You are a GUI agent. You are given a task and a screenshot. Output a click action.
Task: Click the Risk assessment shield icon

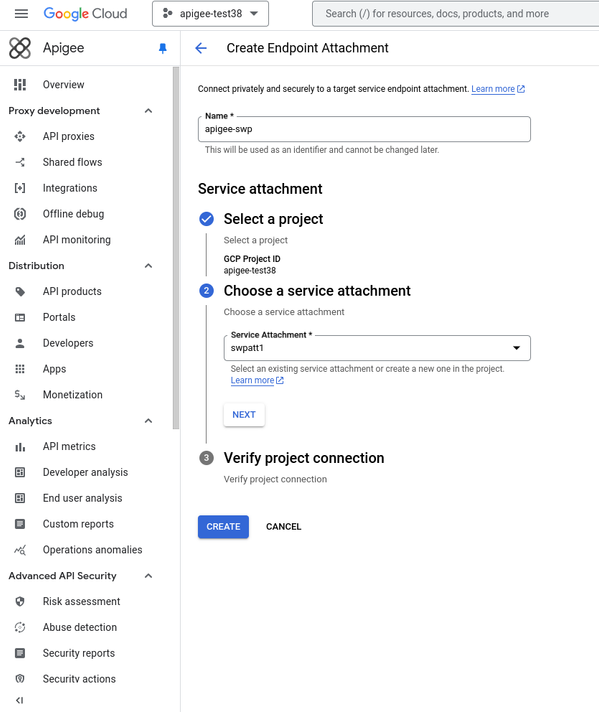tap(20, 602)
